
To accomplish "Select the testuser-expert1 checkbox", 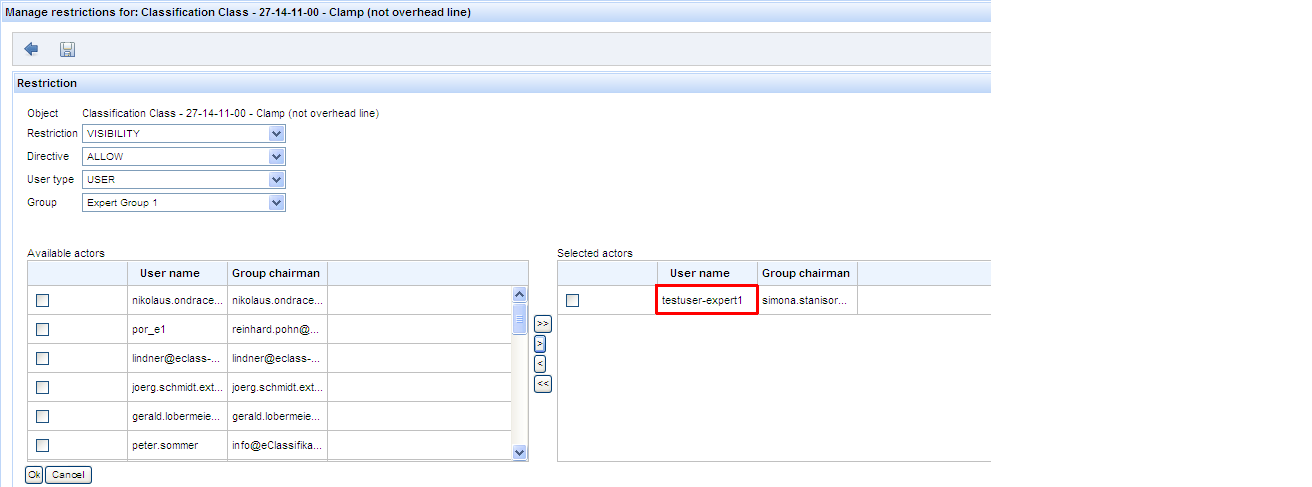I will pos(572,300).
